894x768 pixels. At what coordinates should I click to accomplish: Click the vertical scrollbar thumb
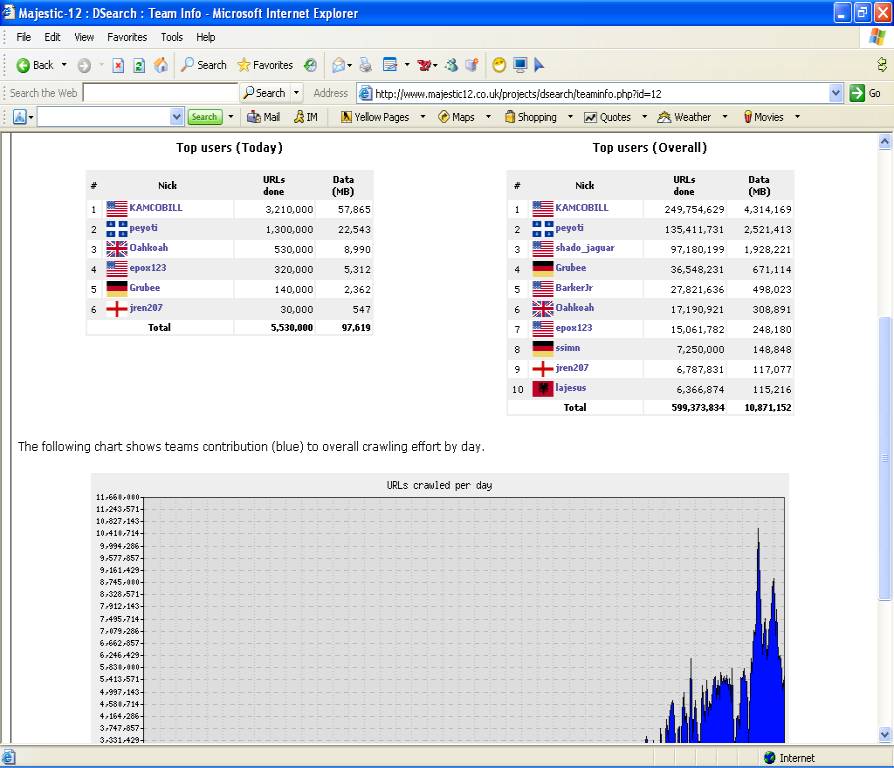pos(884,459)
